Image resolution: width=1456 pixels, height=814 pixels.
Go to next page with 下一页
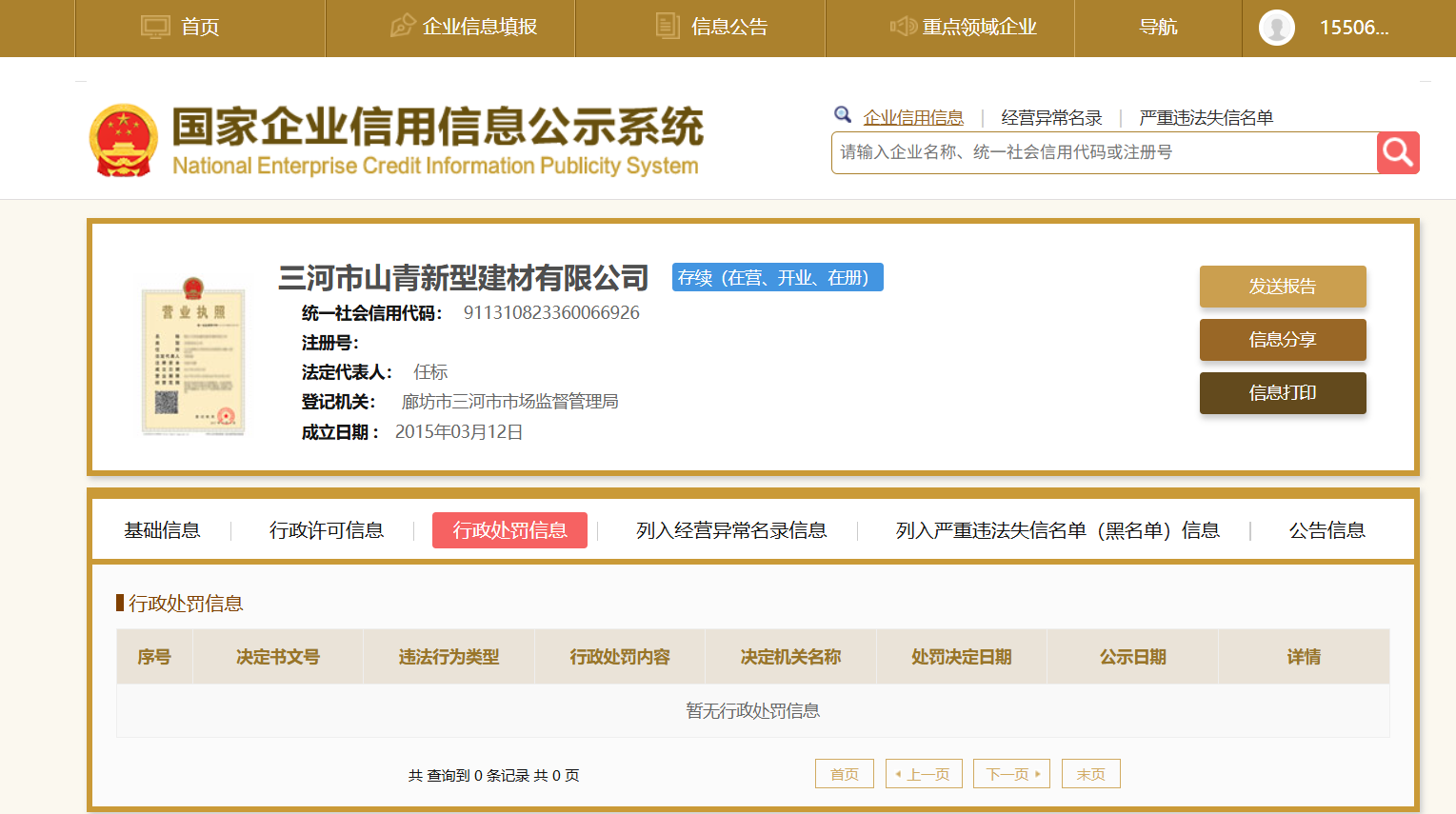point(1010,774)
